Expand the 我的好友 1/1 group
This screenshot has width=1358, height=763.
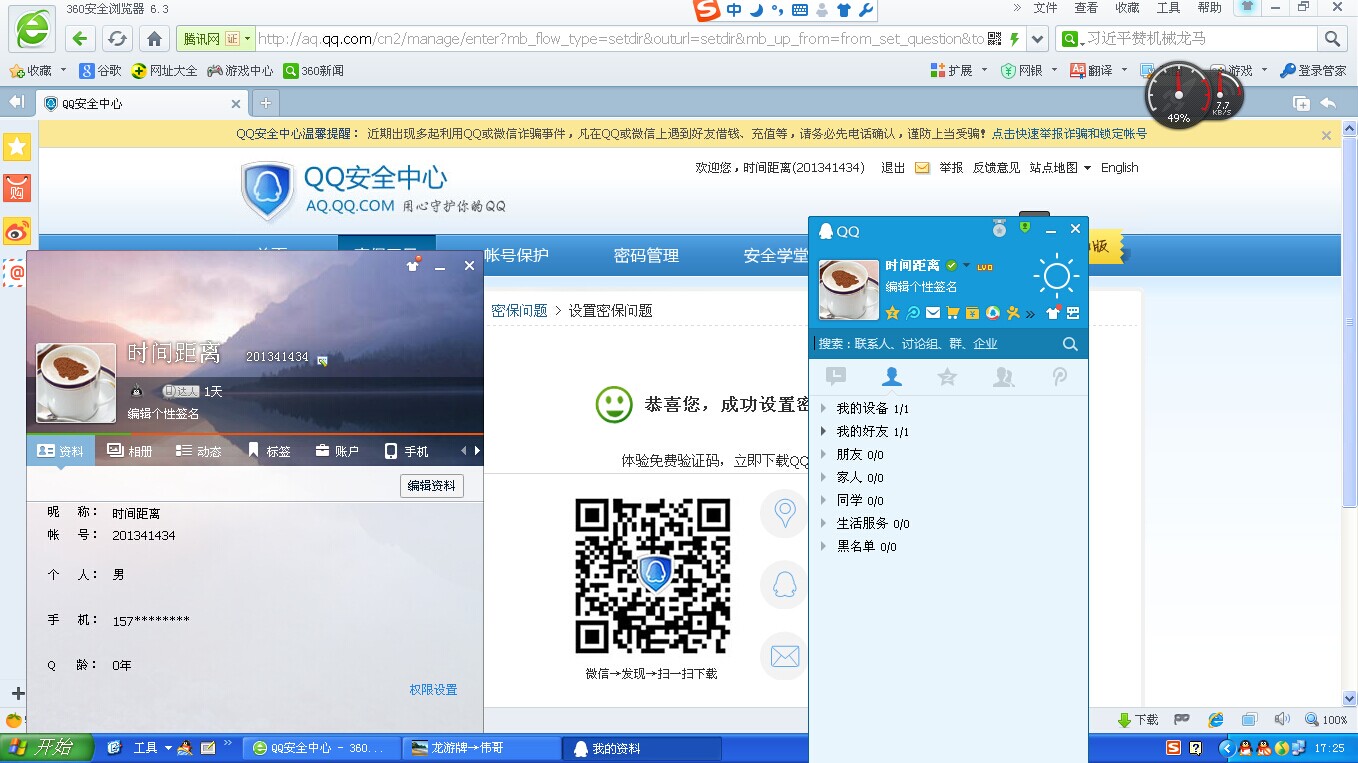pos(823,431)
